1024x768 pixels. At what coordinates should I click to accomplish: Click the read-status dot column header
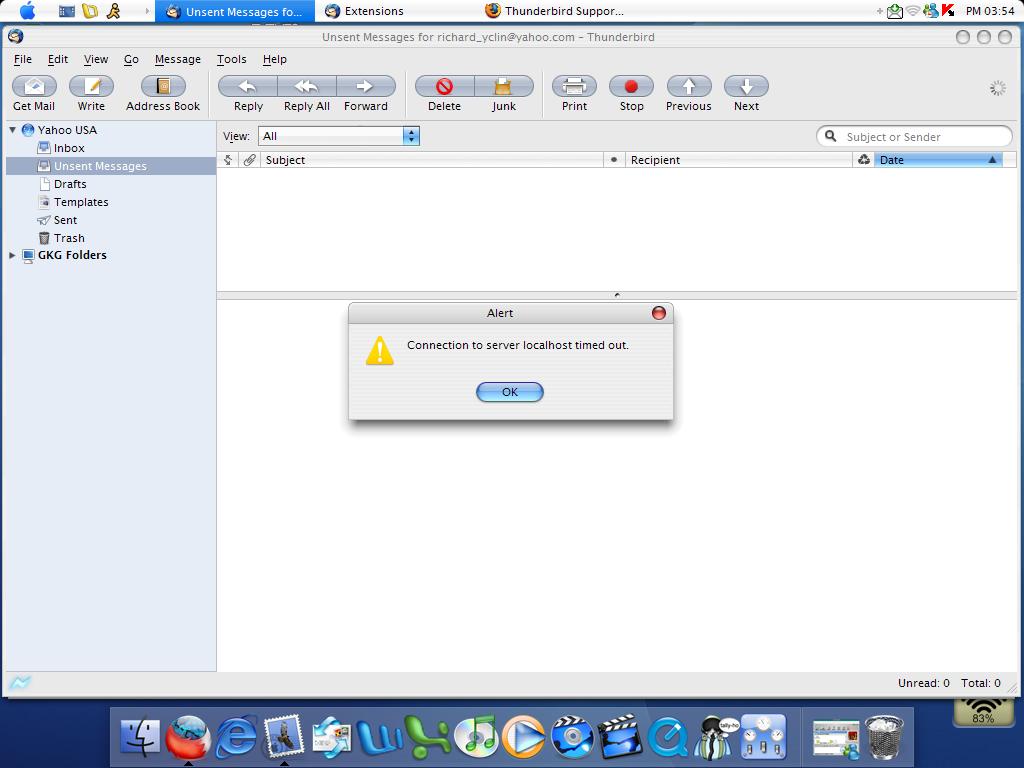[x=614, y=159]
